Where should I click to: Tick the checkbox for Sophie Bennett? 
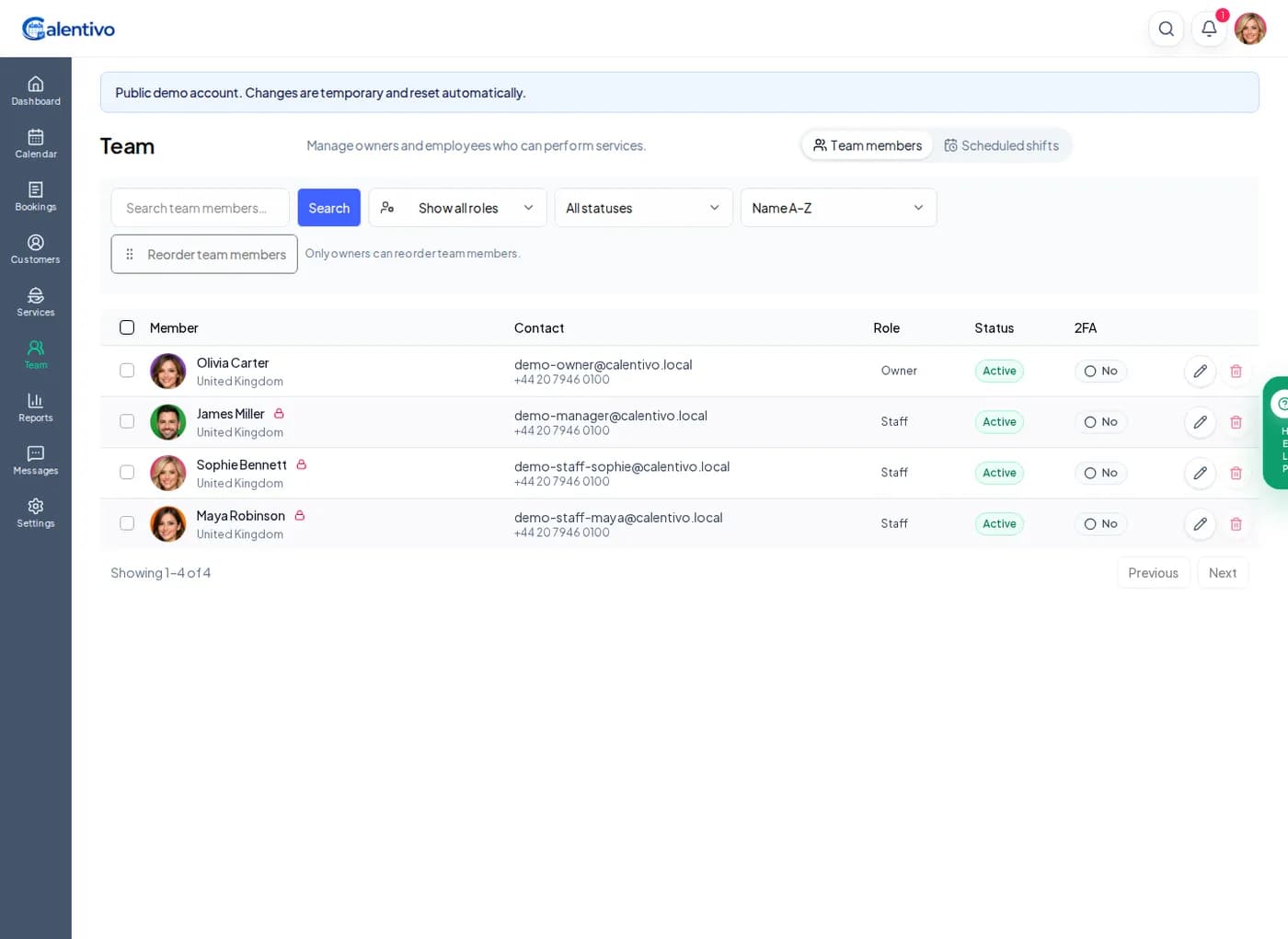coord(127,473)
